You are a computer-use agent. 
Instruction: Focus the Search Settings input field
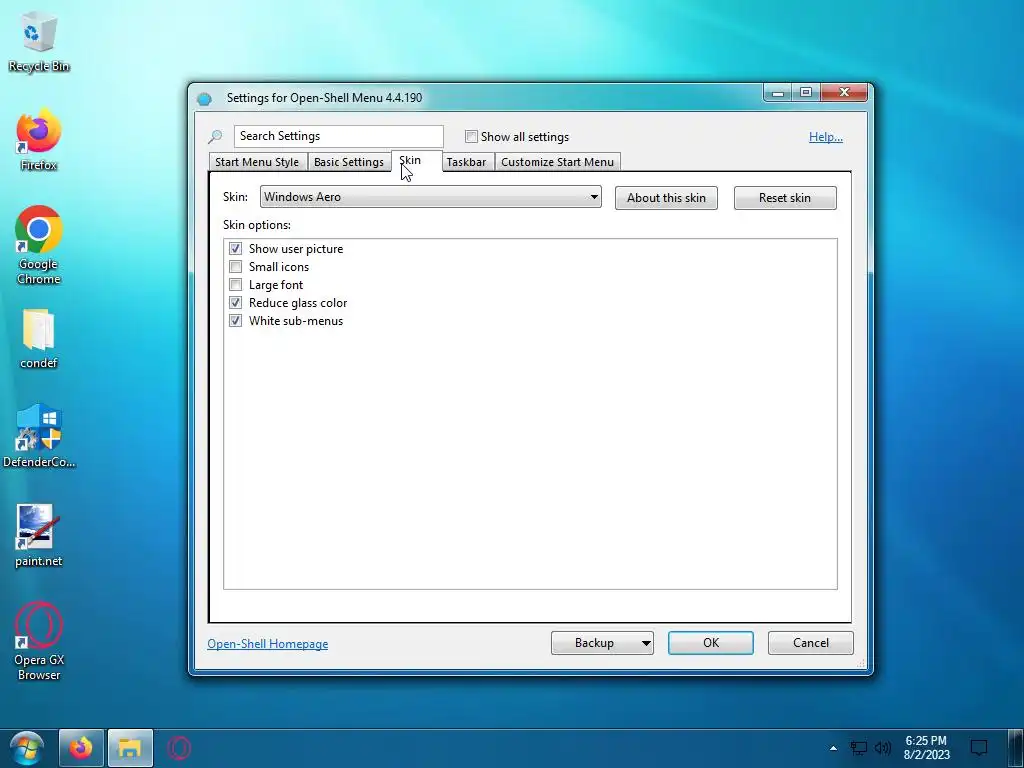click(x=338, y=136)
